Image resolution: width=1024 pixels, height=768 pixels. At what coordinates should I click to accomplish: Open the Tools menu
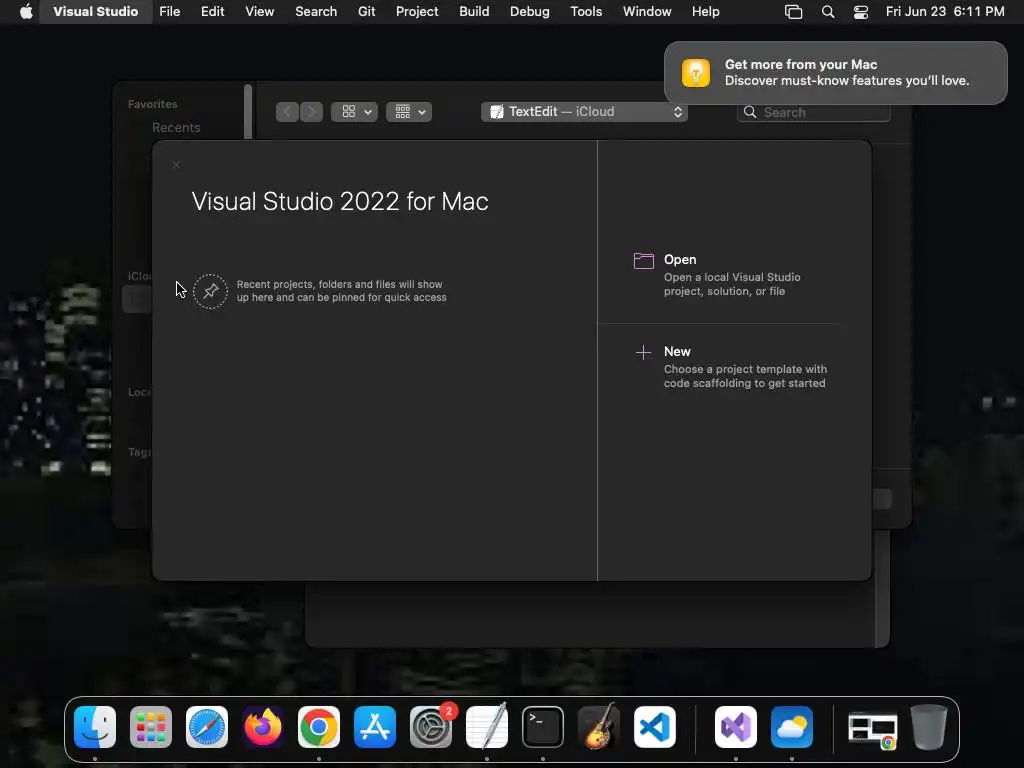pos(586,12)
